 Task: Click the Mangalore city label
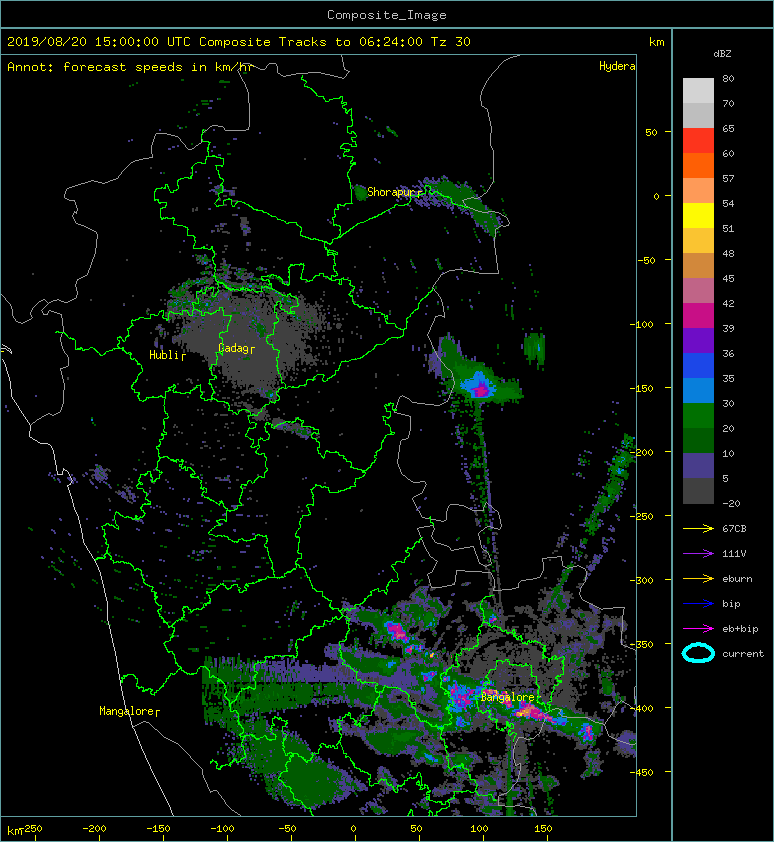tap(129, 711)
